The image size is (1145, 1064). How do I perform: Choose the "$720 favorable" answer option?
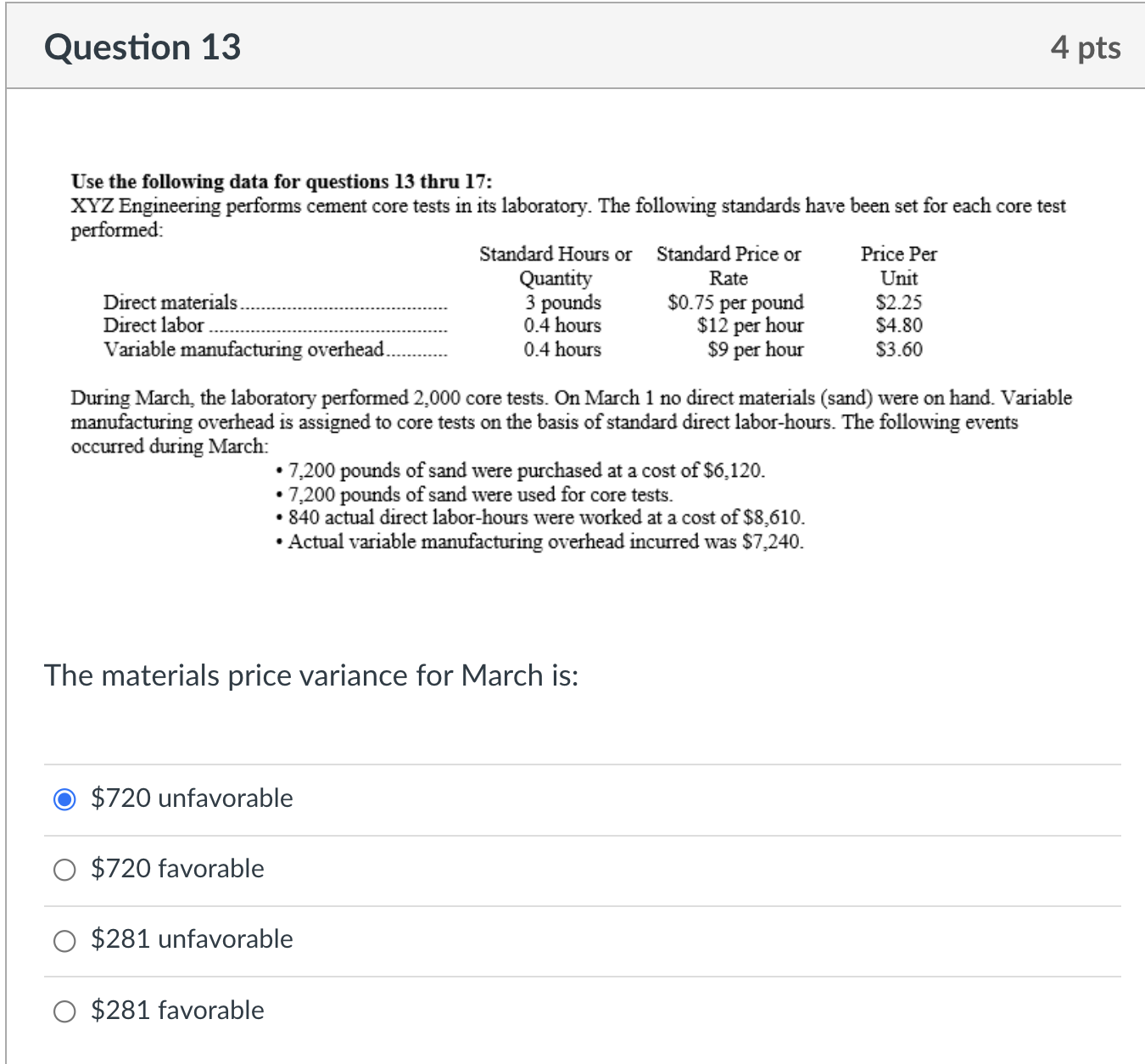(x=64, y=870)
